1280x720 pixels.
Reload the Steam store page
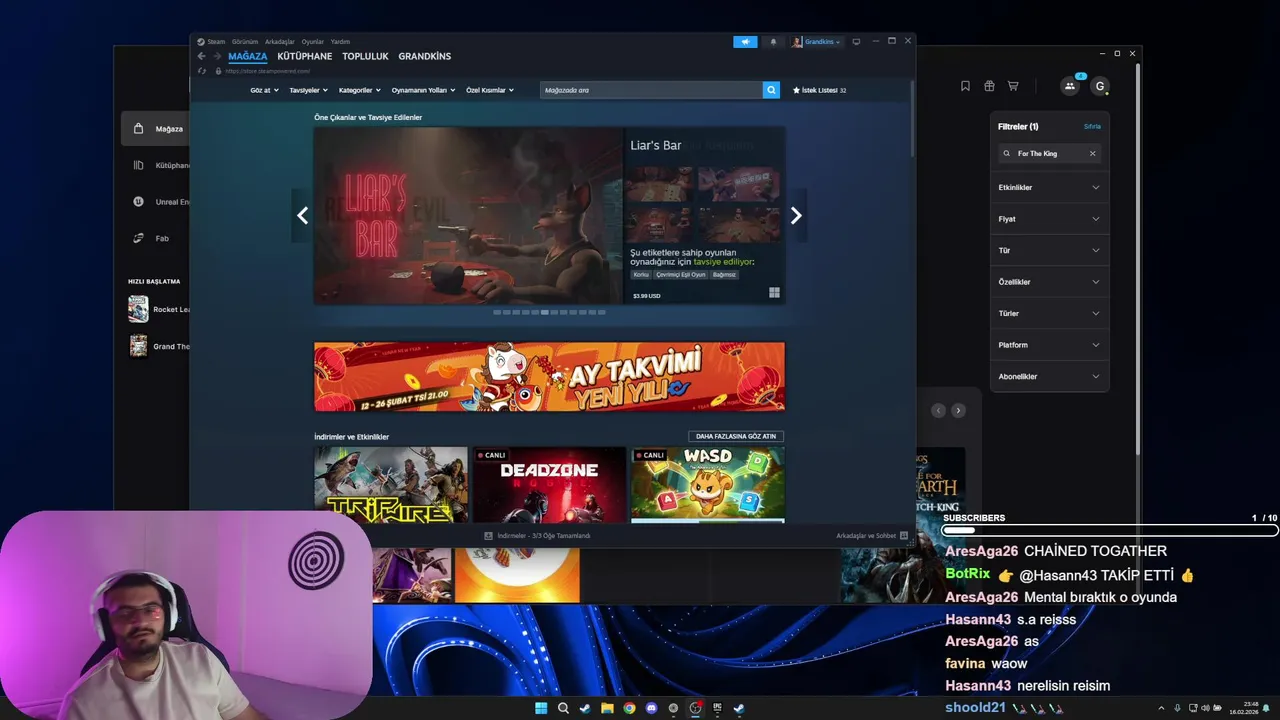(x=202, y=71)
